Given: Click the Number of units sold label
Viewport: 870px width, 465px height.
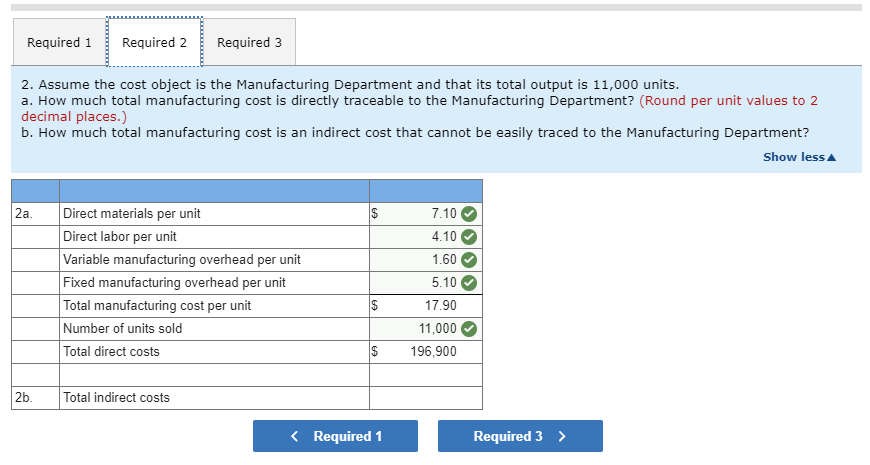Looking at the screenshot, I should point(123,329).
